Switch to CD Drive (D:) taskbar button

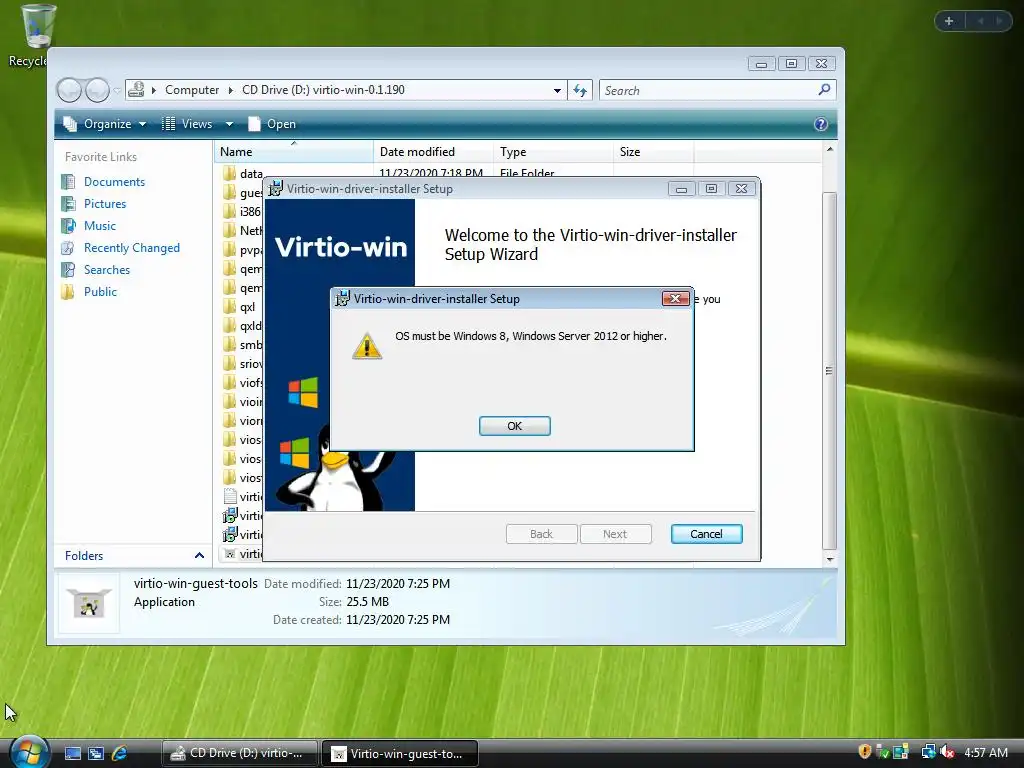(x=240, y=753)
